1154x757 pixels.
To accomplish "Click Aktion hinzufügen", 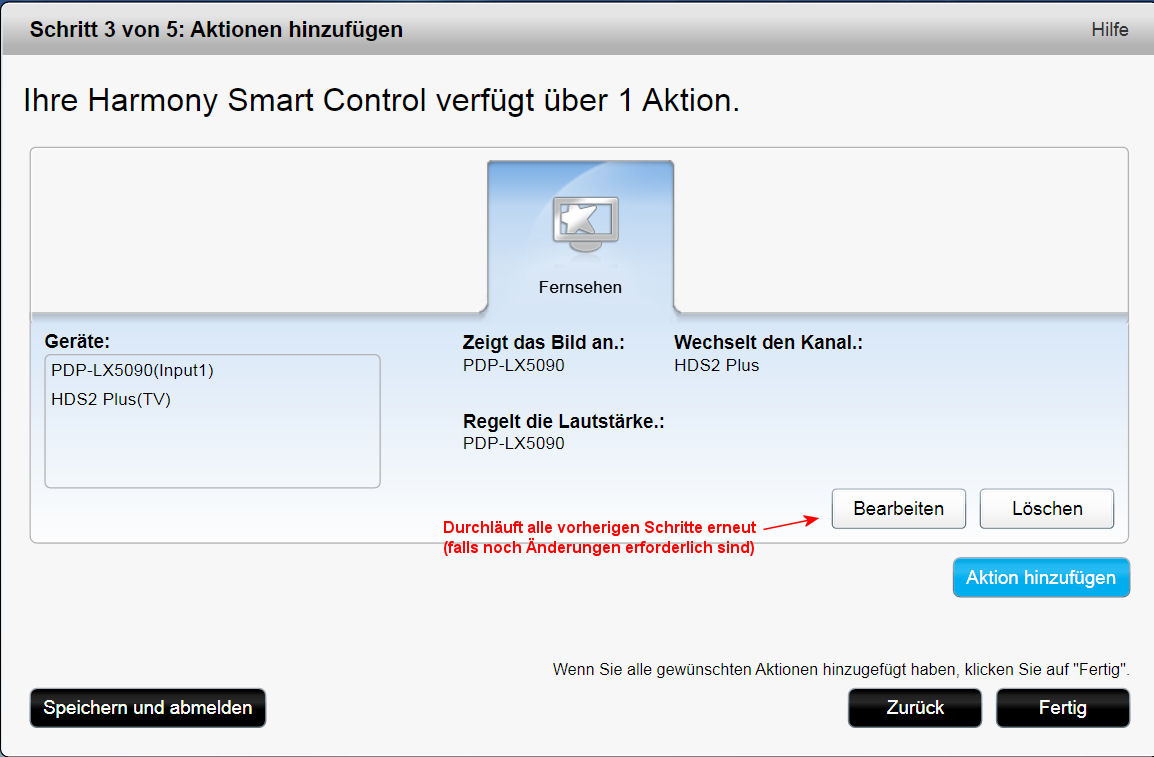I will click(1040, 578).
